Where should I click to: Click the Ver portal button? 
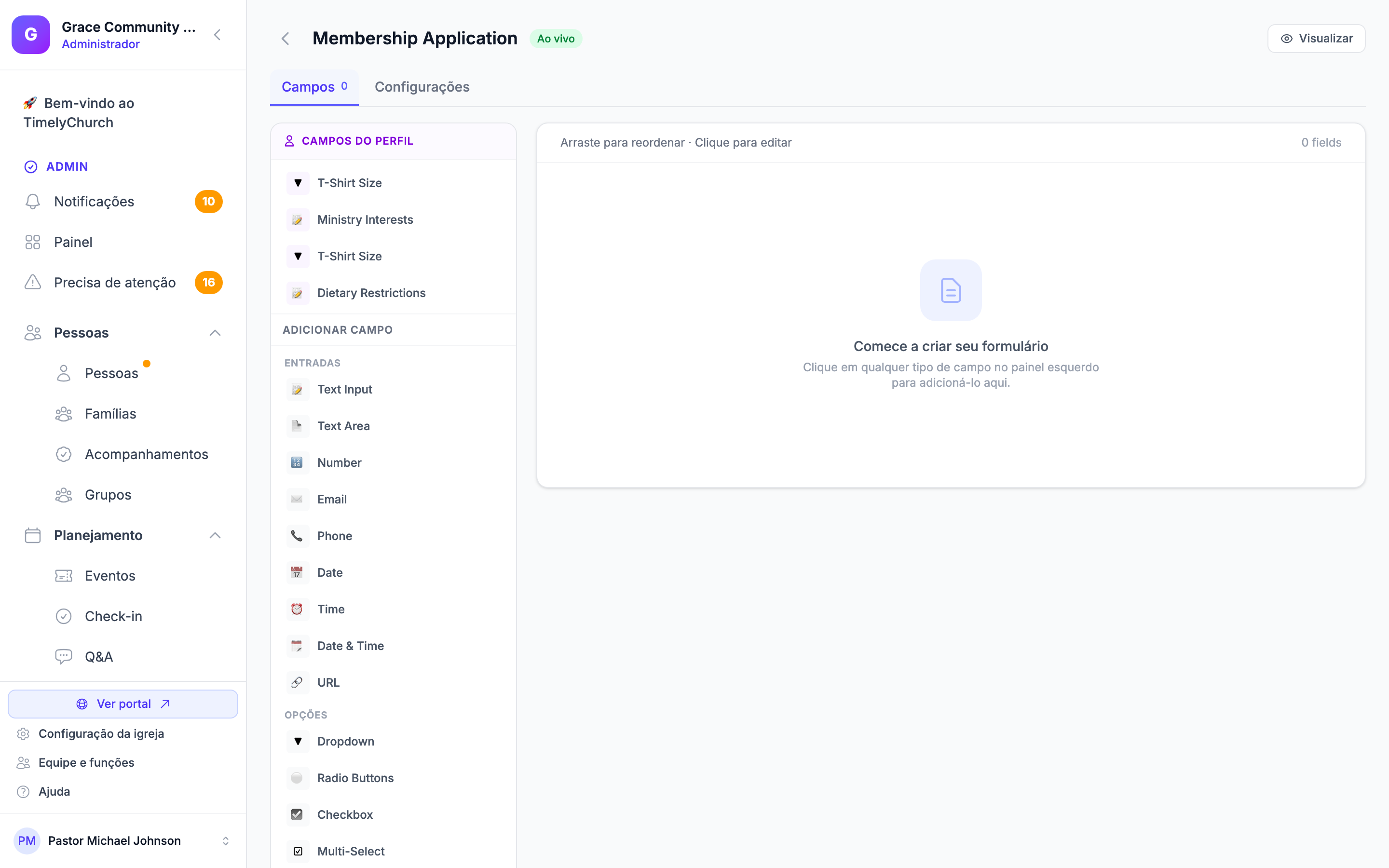[x=123, y=704]
